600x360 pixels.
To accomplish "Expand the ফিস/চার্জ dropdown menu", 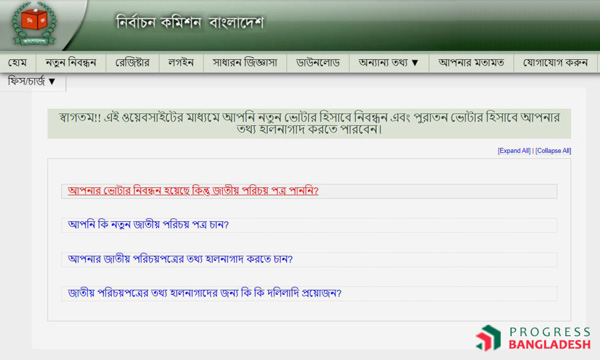I will [32, 81].
